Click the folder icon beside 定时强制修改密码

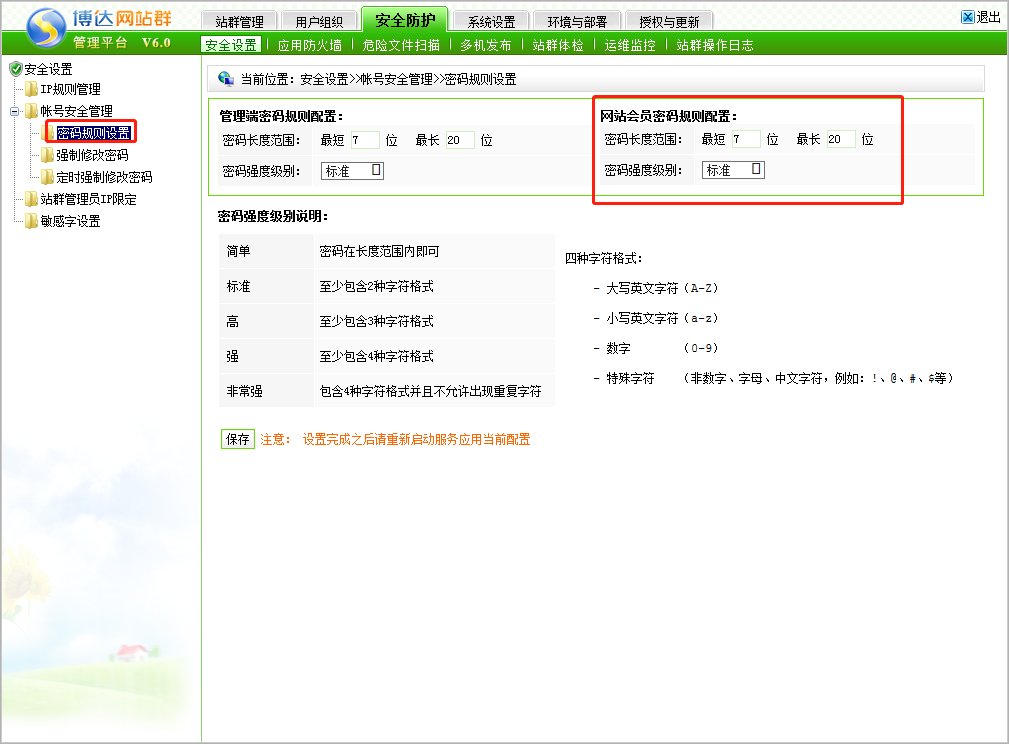pyautogui.click(x=47, y=178)
